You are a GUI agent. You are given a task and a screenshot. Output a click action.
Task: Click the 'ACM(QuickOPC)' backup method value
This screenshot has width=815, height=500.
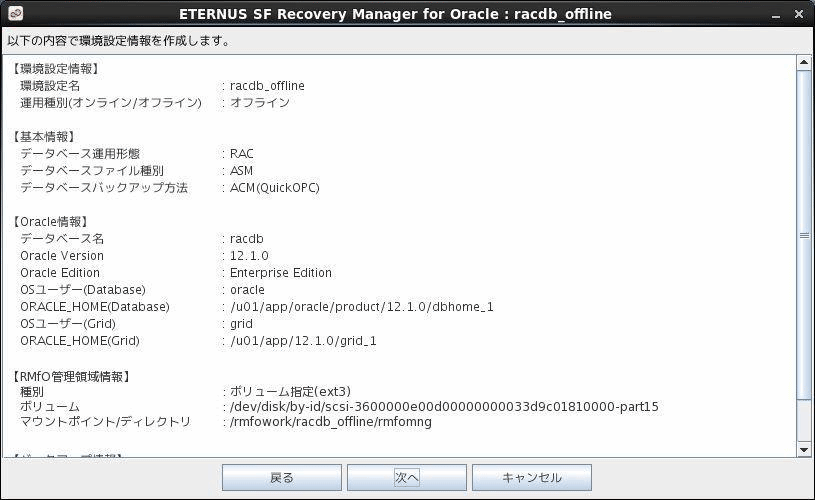274,188
